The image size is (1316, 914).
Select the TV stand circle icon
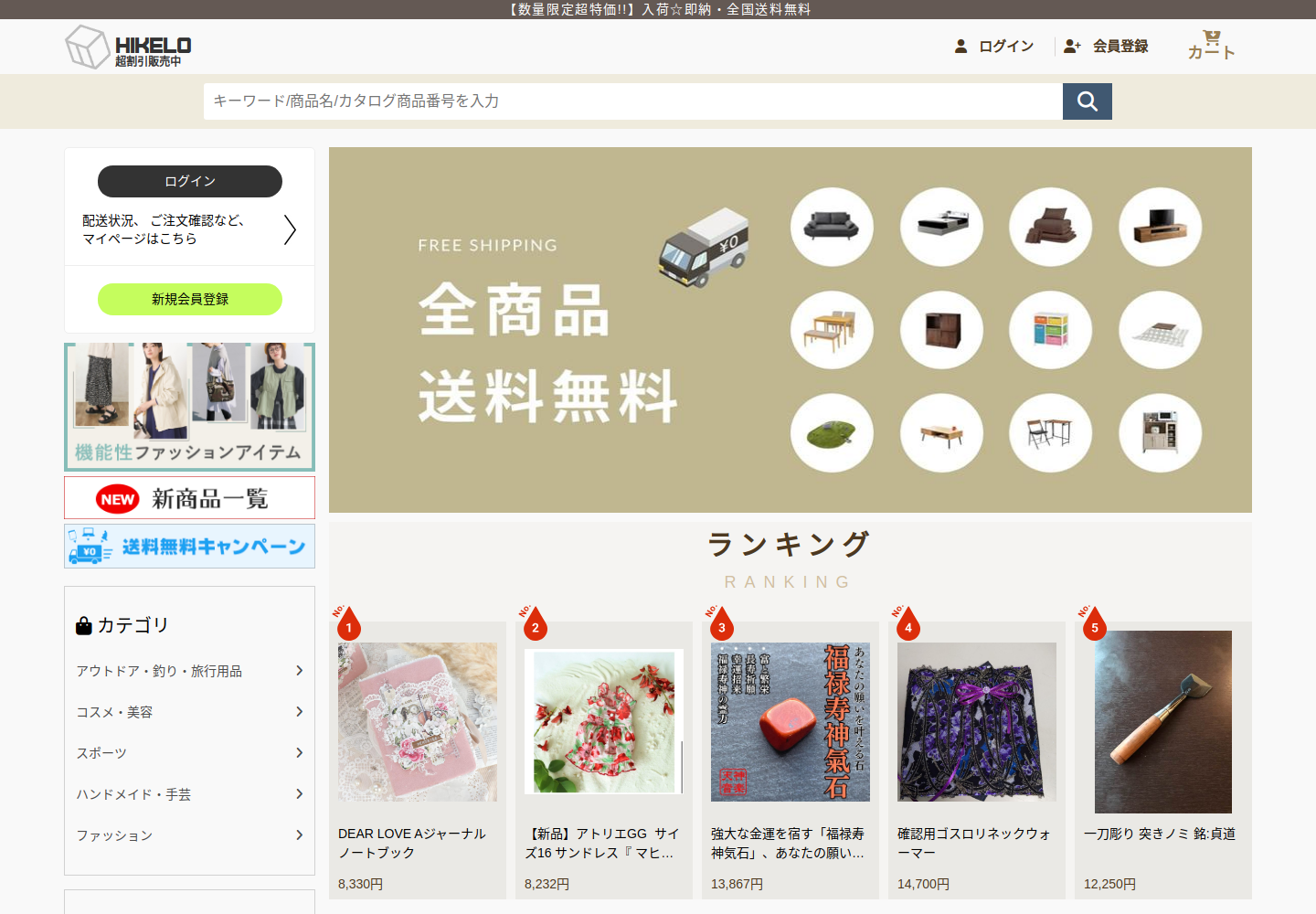tap(1160, 227)
